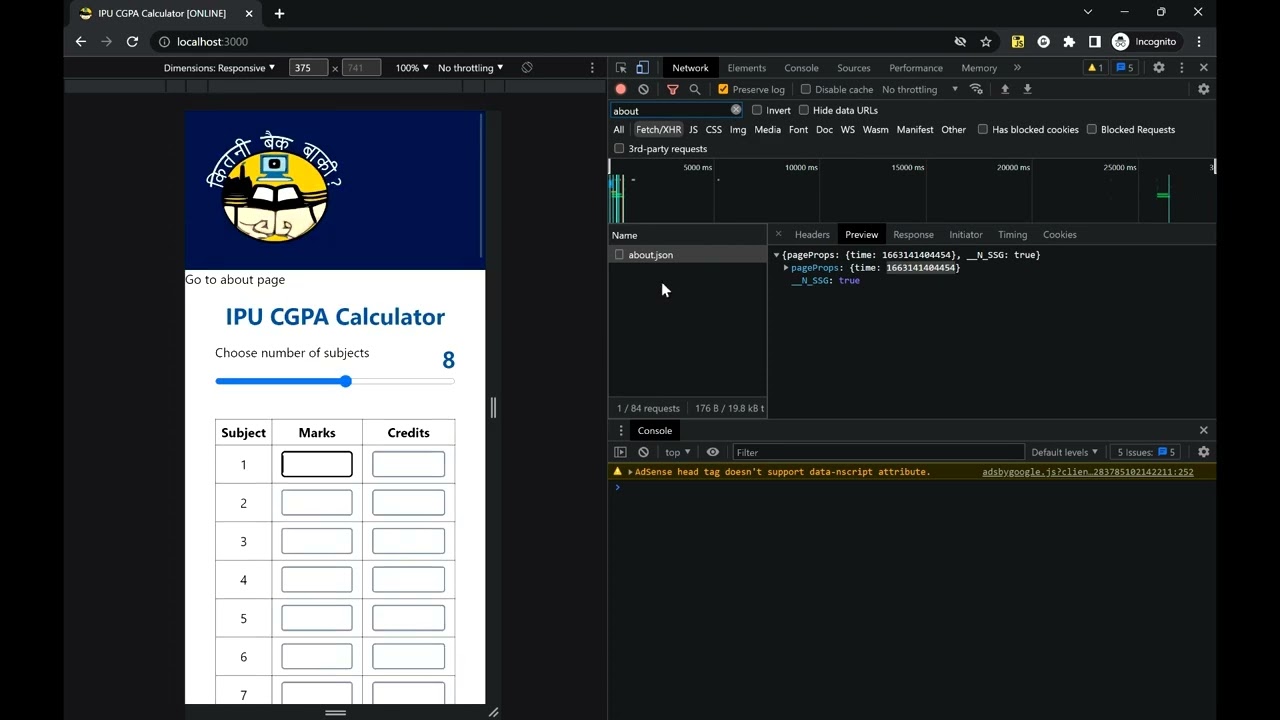Close the Console drawer

(1204, 430)
